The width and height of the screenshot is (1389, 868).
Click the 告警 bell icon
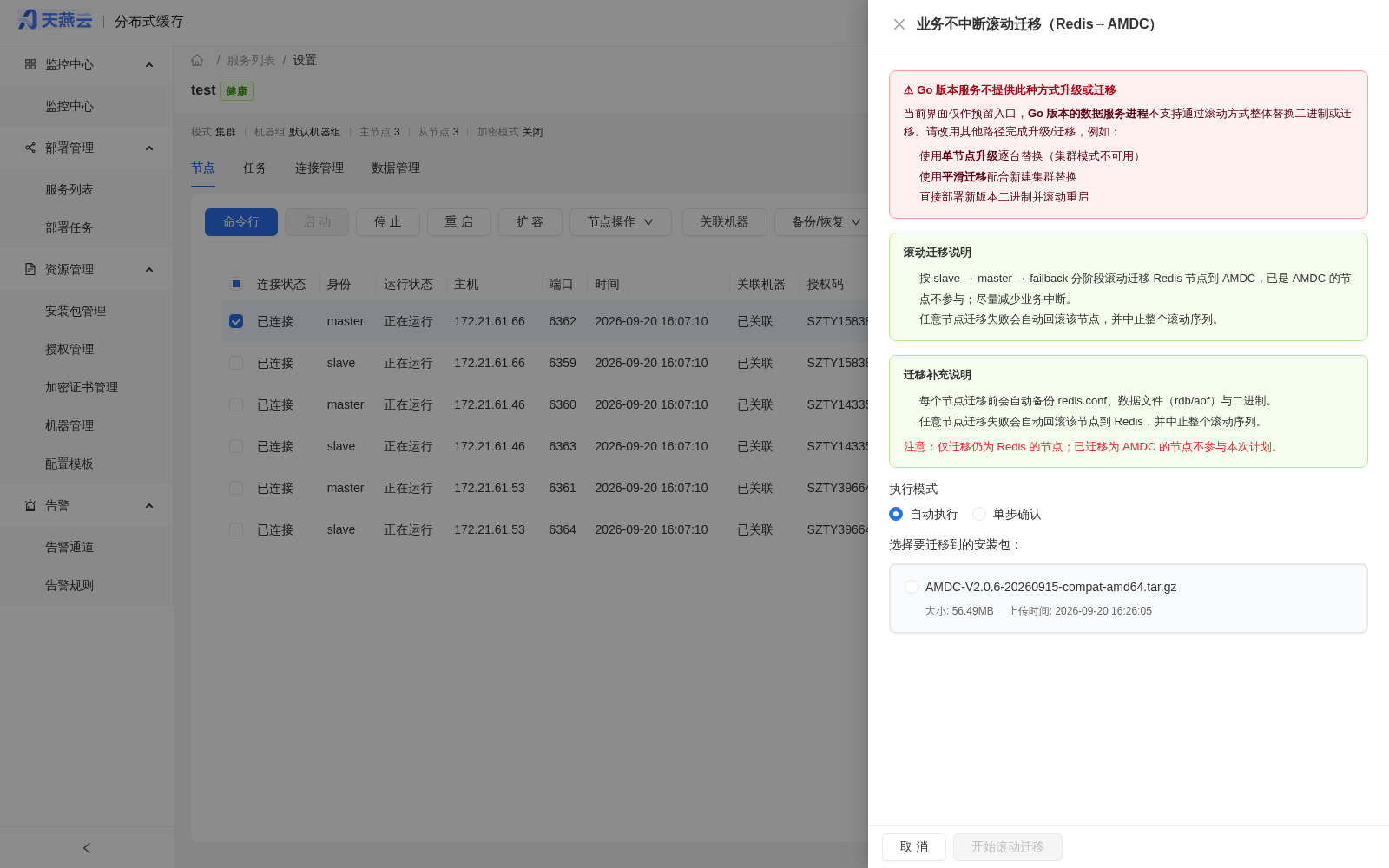click(30, 505)
